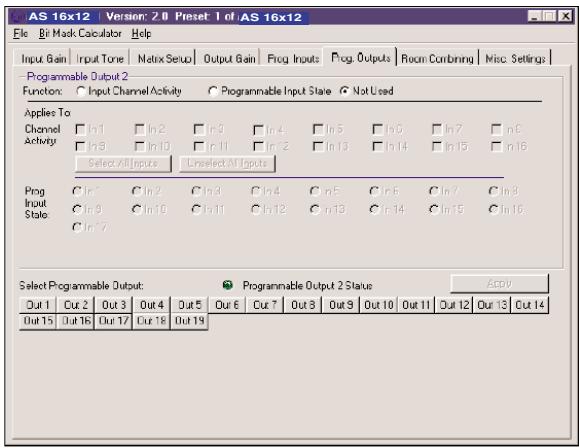Click the Unselect All Inputs button
Image resolution: width=579 pixels, height=448 pixels.
point(227,164)
